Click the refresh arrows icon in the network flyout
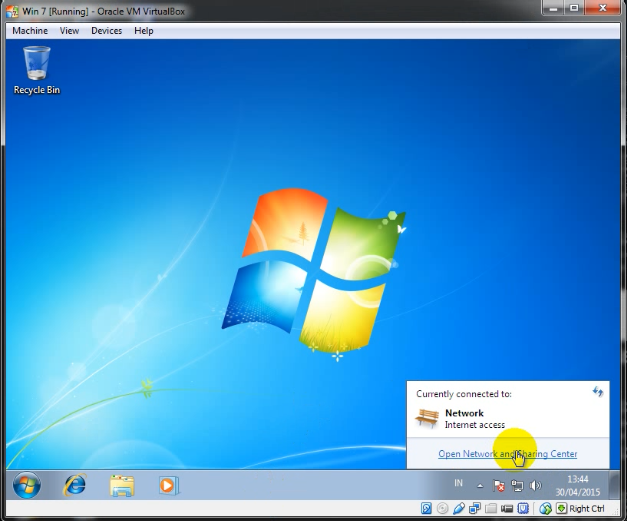The width and height of the screenshot is (627, 521). tap(598, 391)
